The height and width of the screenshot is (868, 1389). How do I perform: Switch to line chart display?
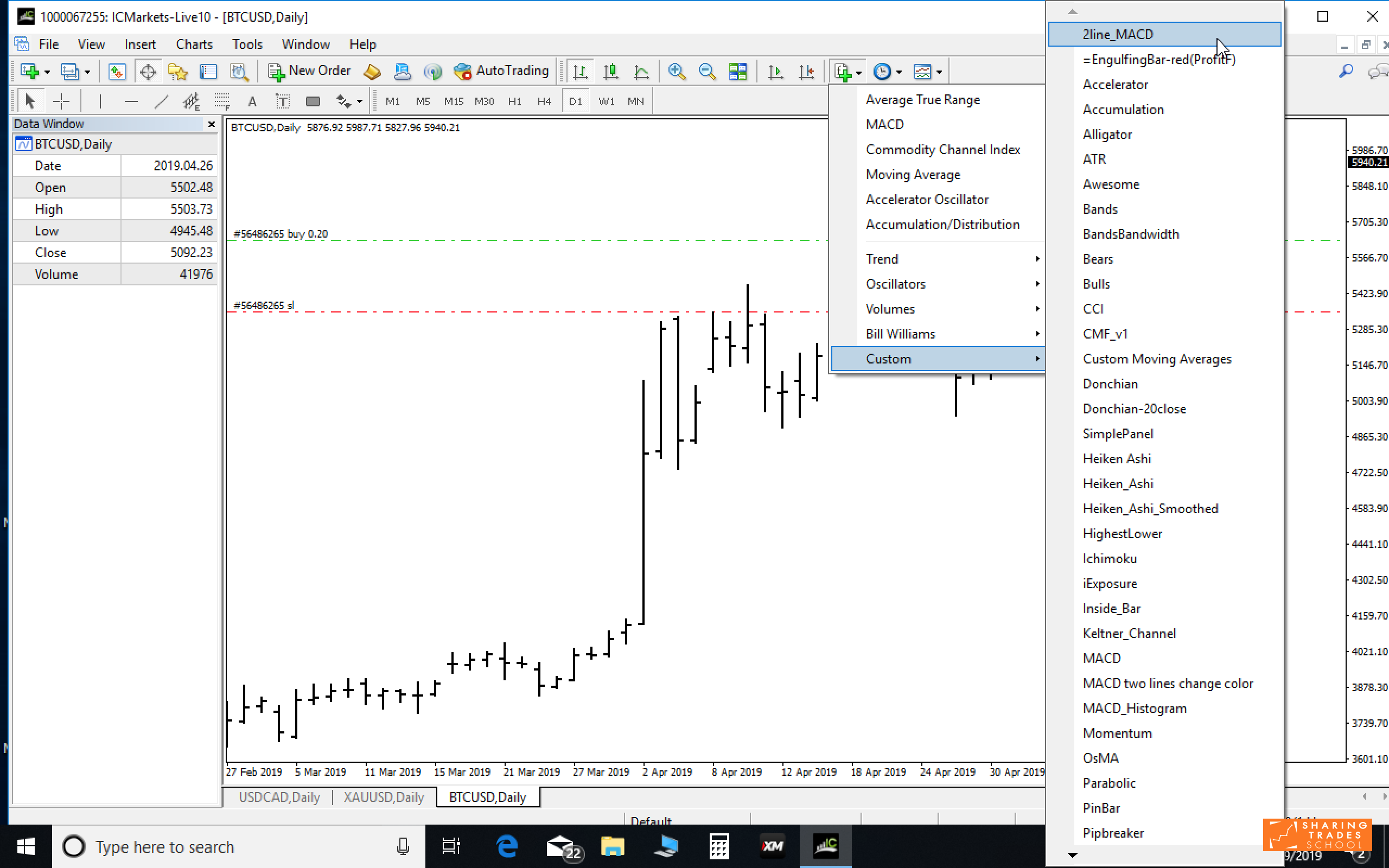pyautogui.click(x=641, y=72)
